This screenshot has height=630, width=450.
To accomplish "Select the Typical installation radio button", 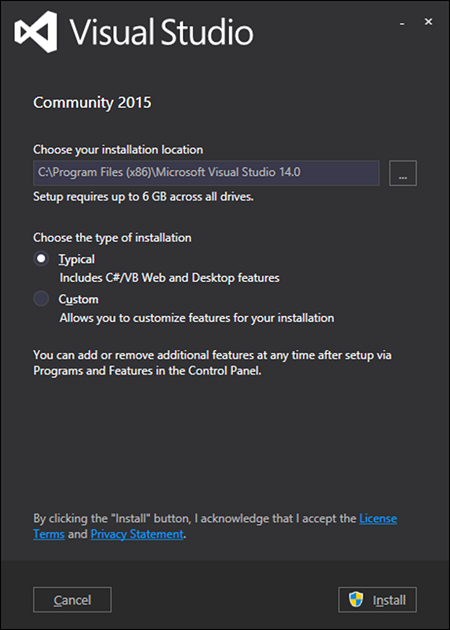I will click(x=41, y=259).
